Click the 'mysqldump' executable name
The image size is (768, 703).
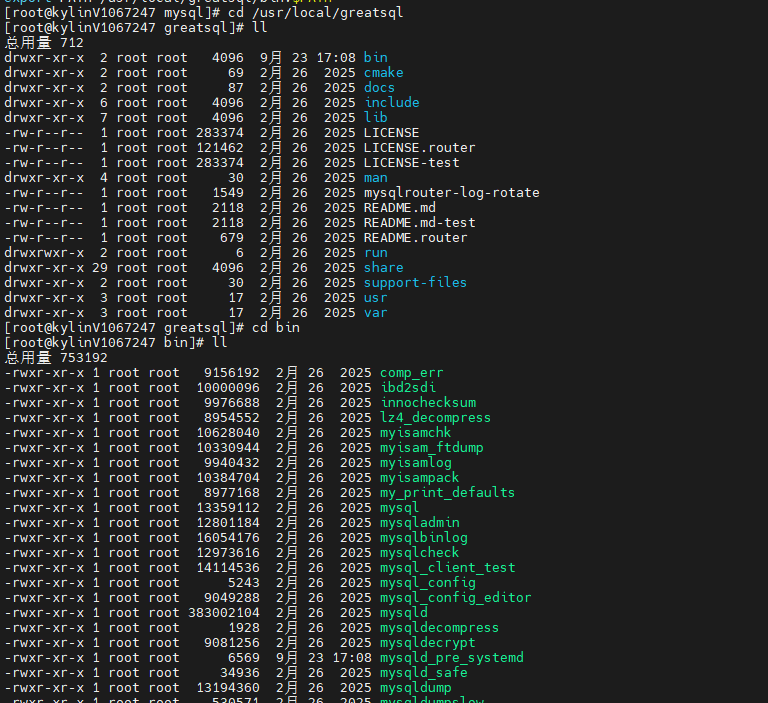point(415,688)
